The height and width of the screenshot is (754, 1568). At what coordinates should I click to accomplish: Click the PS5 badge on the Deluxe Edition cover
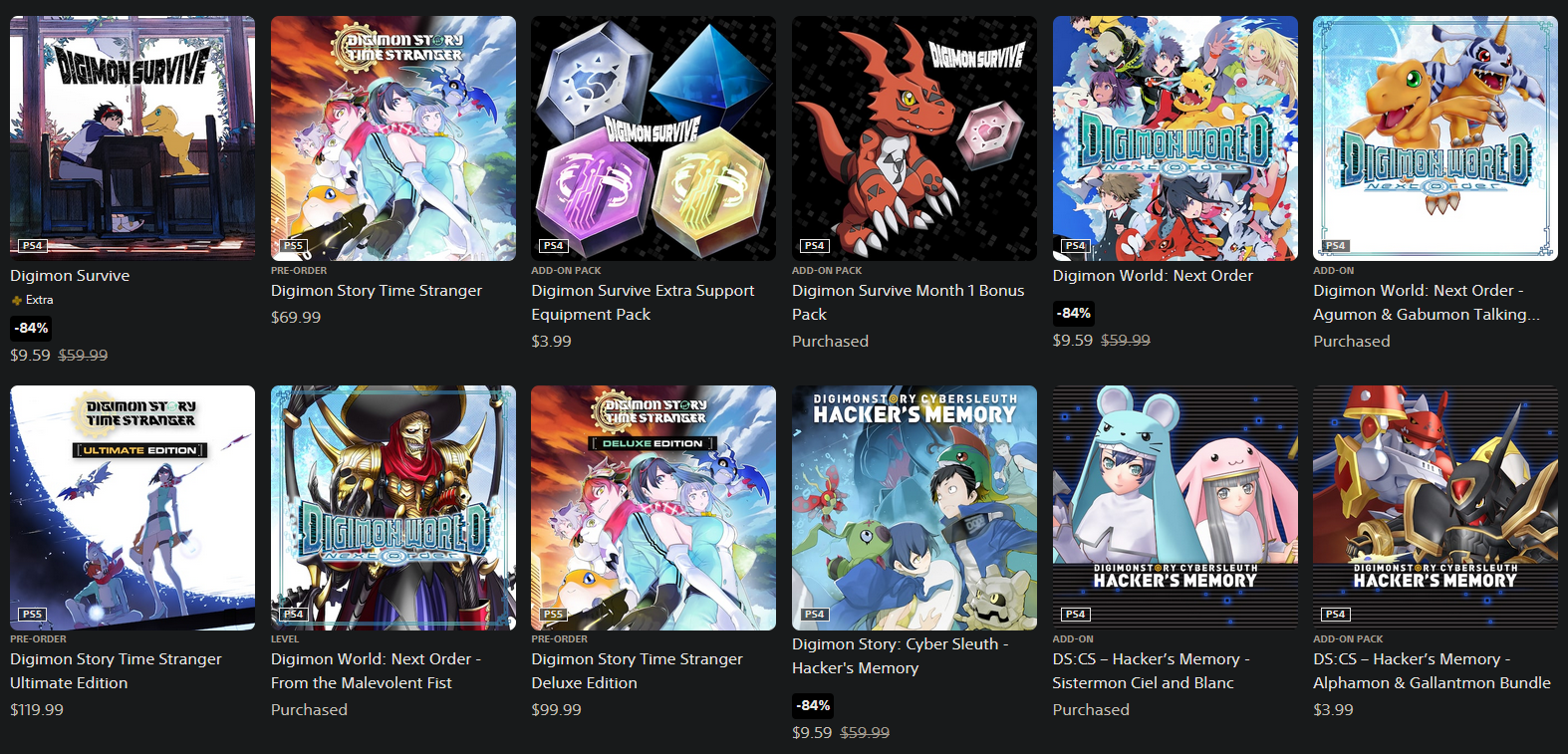click(553, 615)
